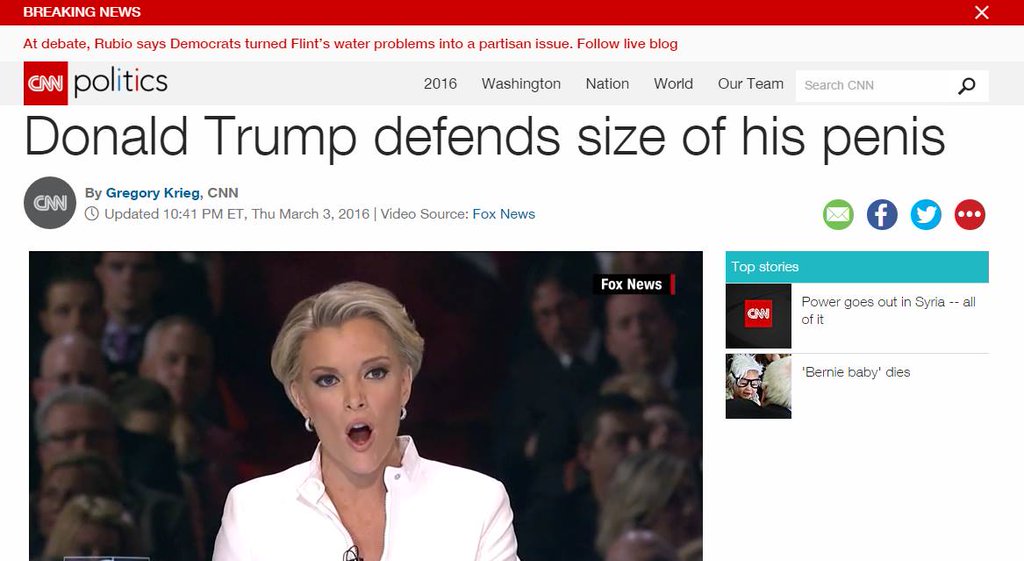
Task: Open the Our Team page
Action: click(750, 84)
